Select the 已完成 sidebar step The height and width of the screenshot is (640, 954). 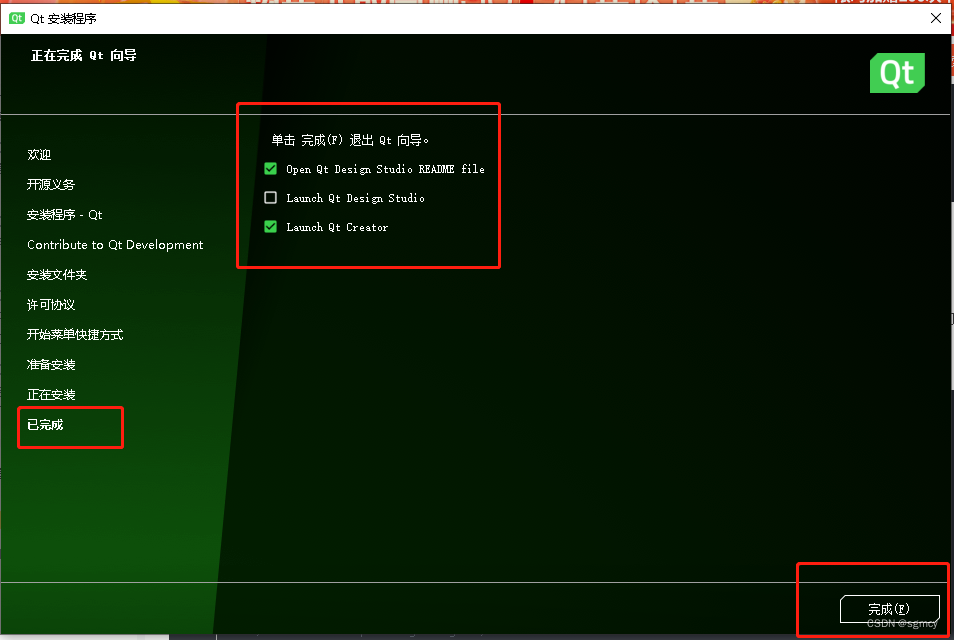pyautogui.click(x=45, y=425)
